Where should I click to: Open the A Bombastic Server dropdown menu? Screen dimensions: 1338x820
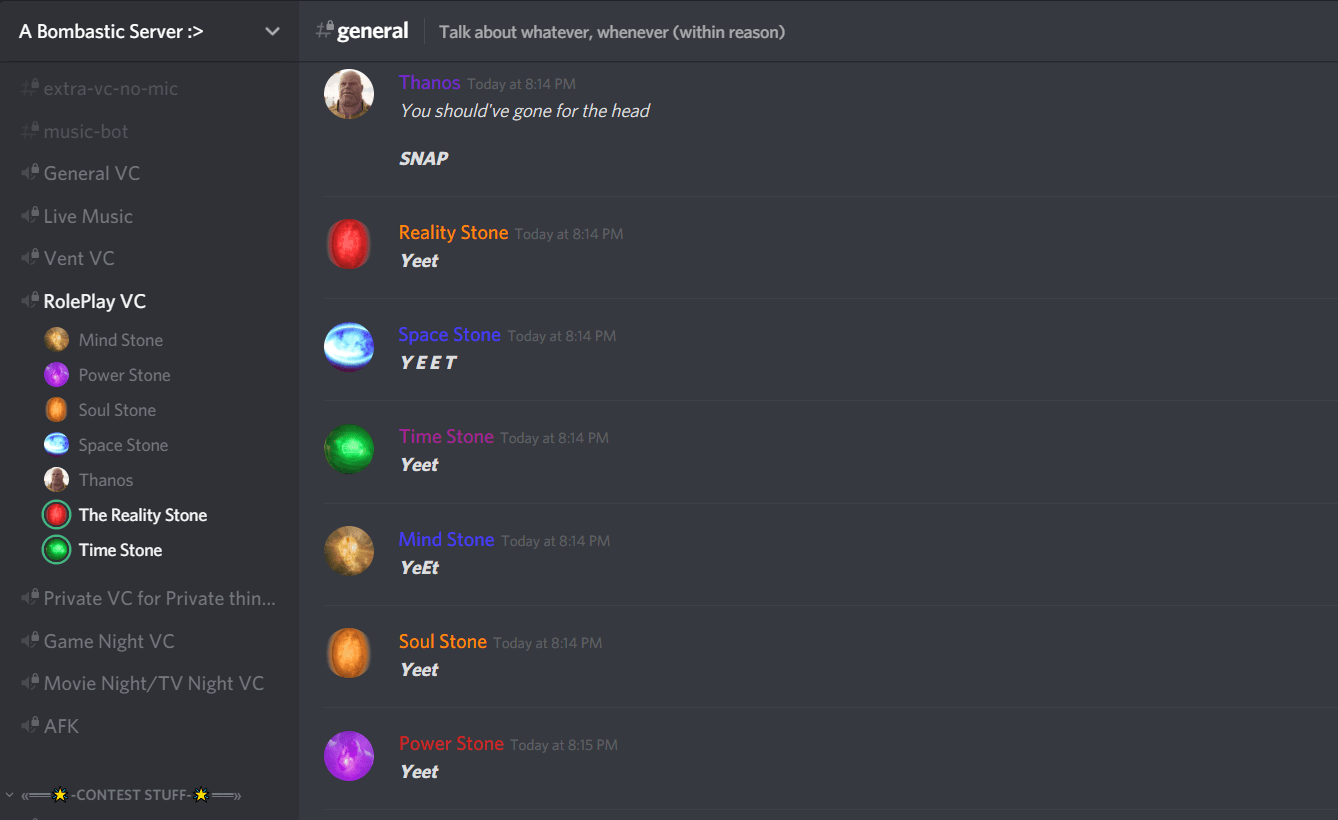click(149, 31)
